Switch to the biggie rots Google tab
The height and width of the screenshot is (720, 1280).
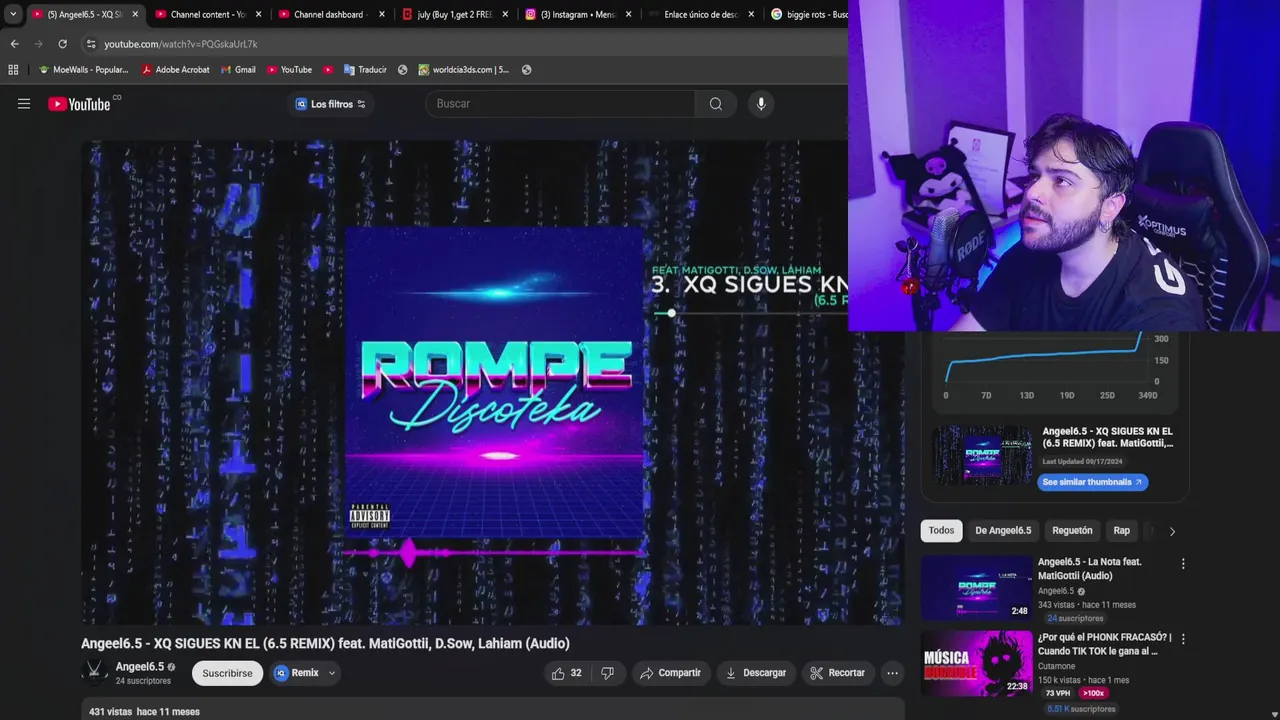807,15
